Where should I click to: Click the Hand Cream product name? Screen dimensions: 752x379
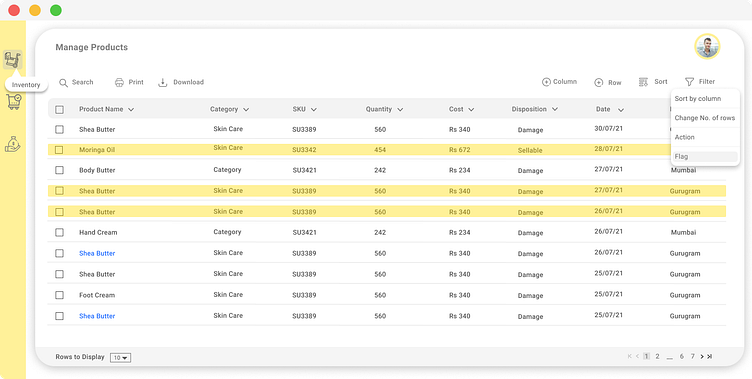pos(98,232)
